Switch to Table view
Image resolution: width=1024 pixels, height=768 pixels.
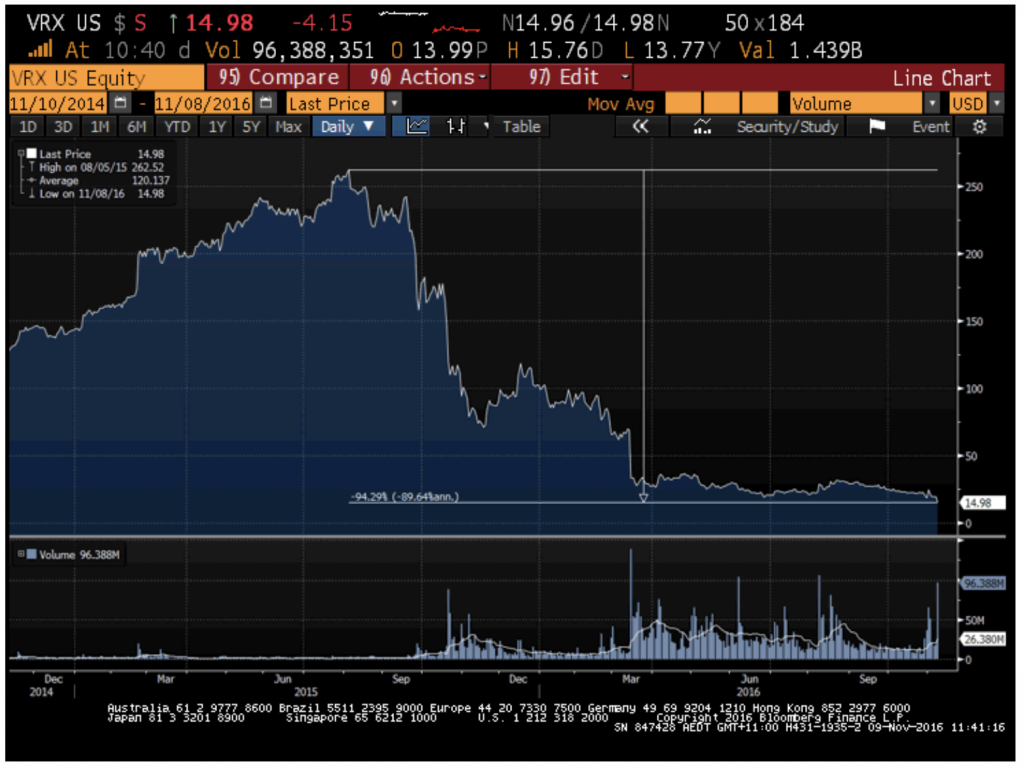coord(521,126)
